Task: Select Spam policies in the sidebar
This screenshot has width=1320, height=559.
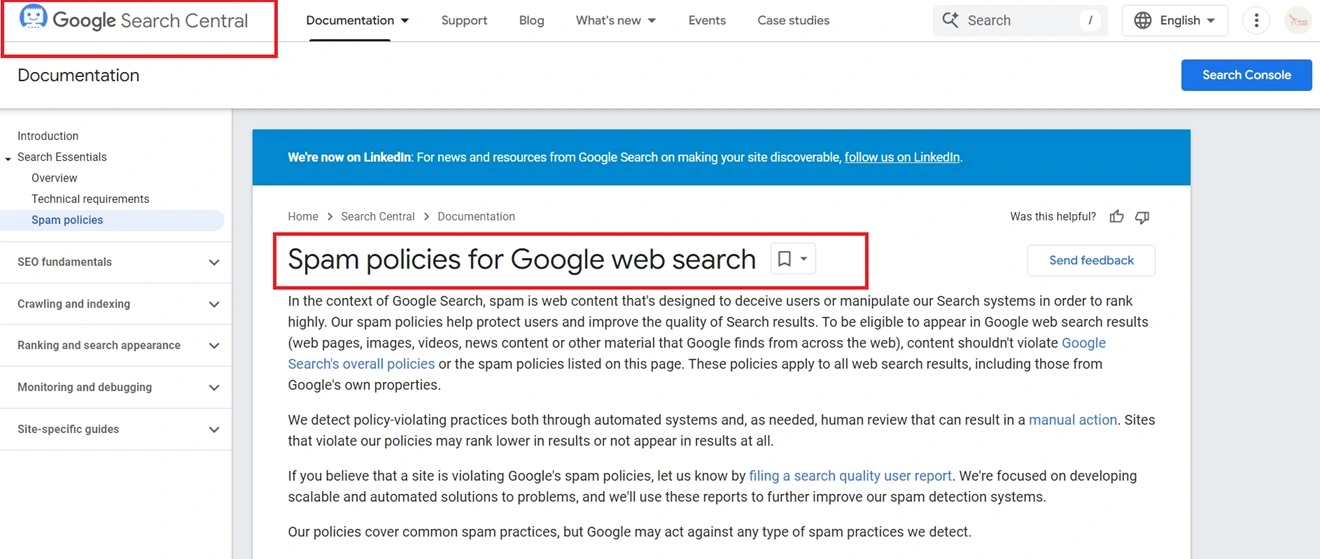Action: coord(67,220)
